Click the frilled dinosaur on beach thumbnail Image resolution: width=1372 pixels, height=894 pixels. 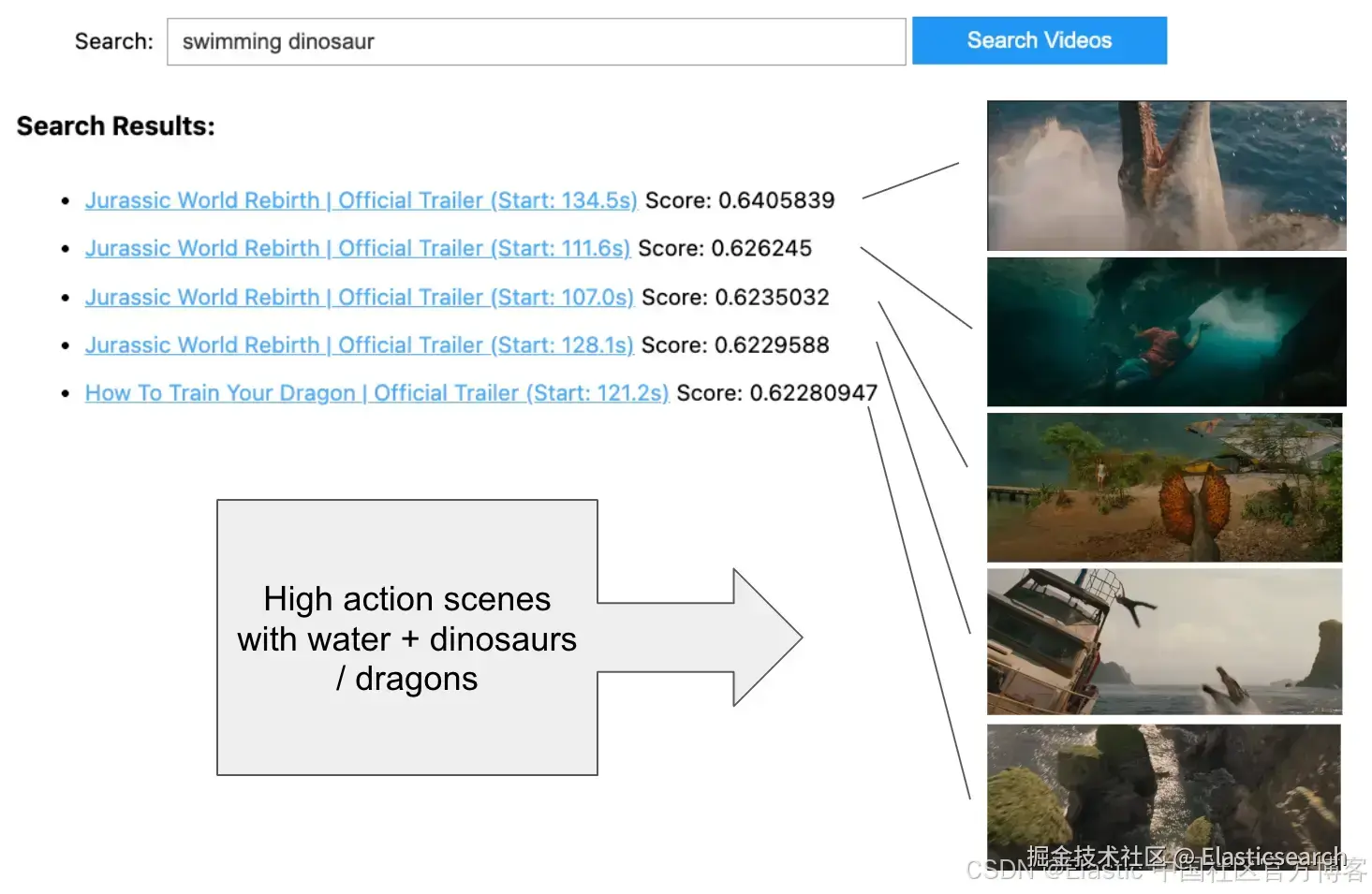1164,487
